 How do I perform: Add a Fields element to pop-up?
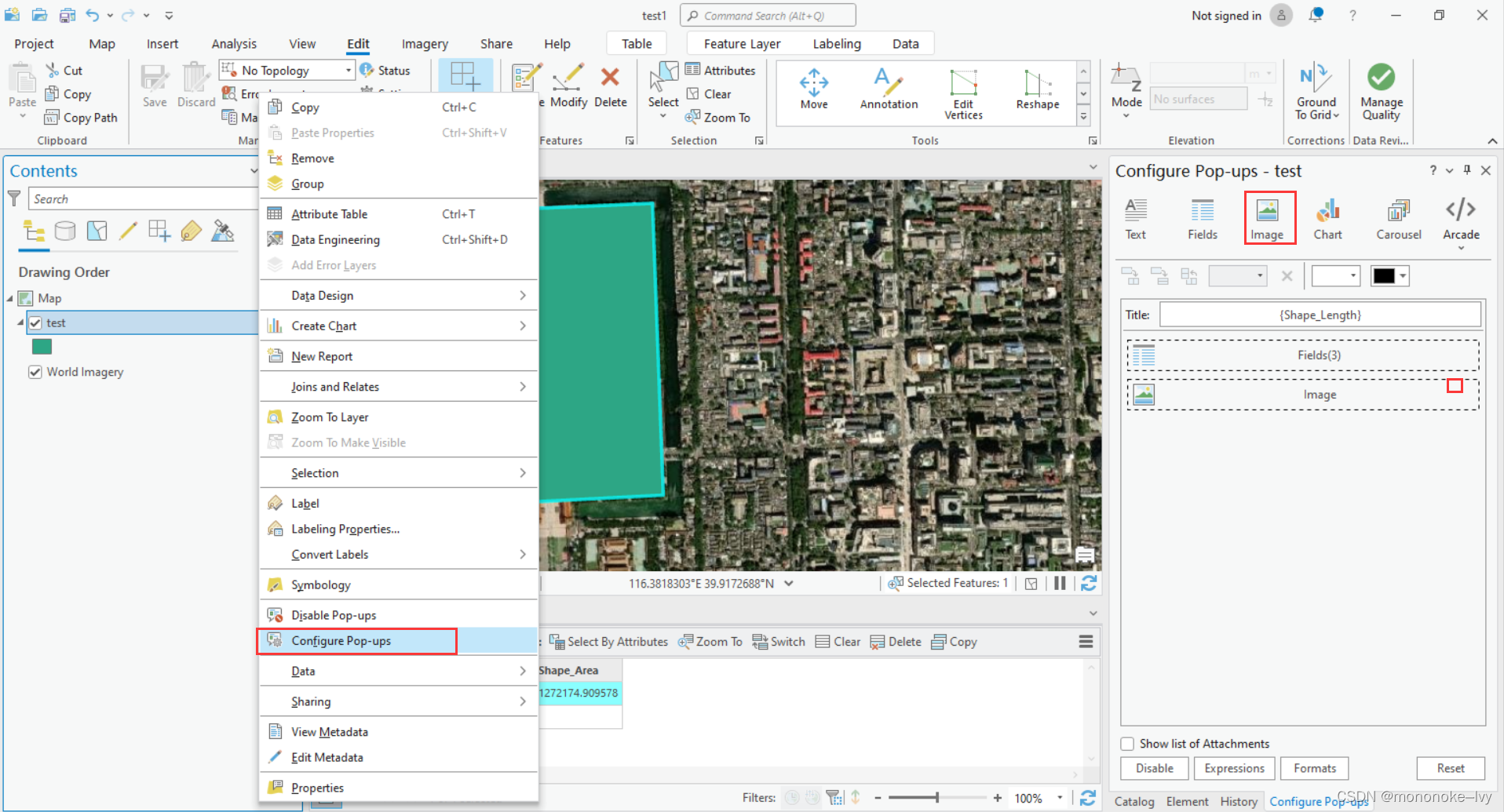coord(1202,219)
